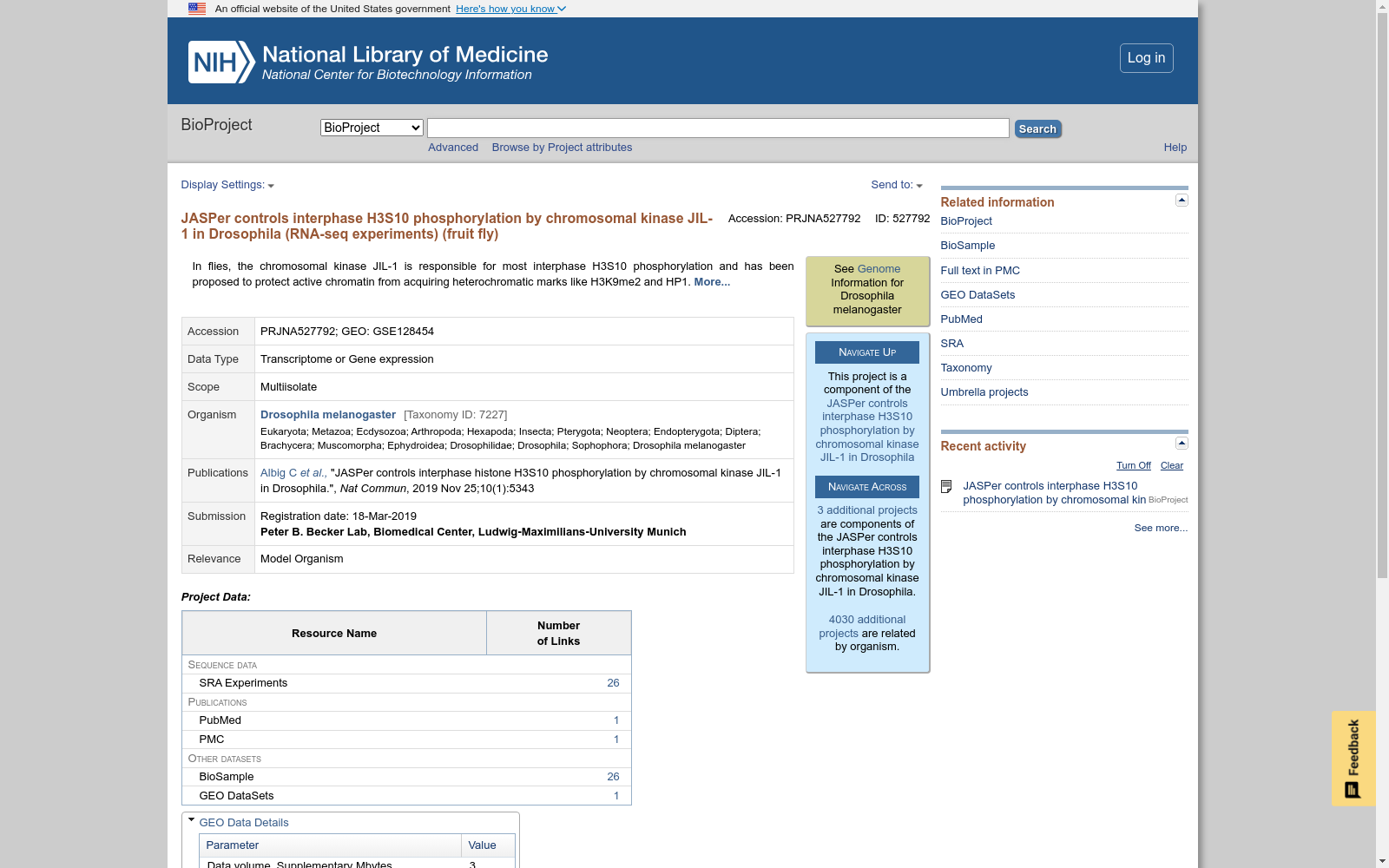Click the US flag icon
Image resolution: width=1389 pixels, height=868 pixels.
(x=197, y=9)
